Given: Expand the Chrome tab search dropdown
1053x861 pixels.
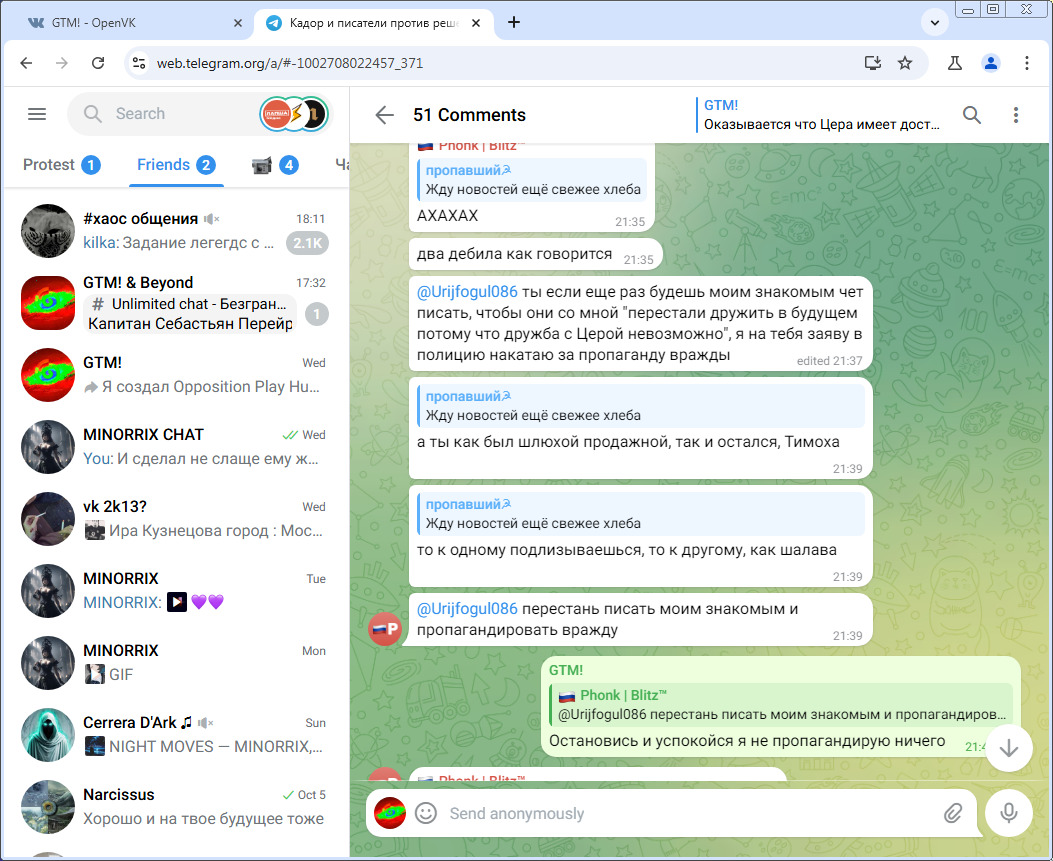Looking at the screenshot, I should [936, 22].
